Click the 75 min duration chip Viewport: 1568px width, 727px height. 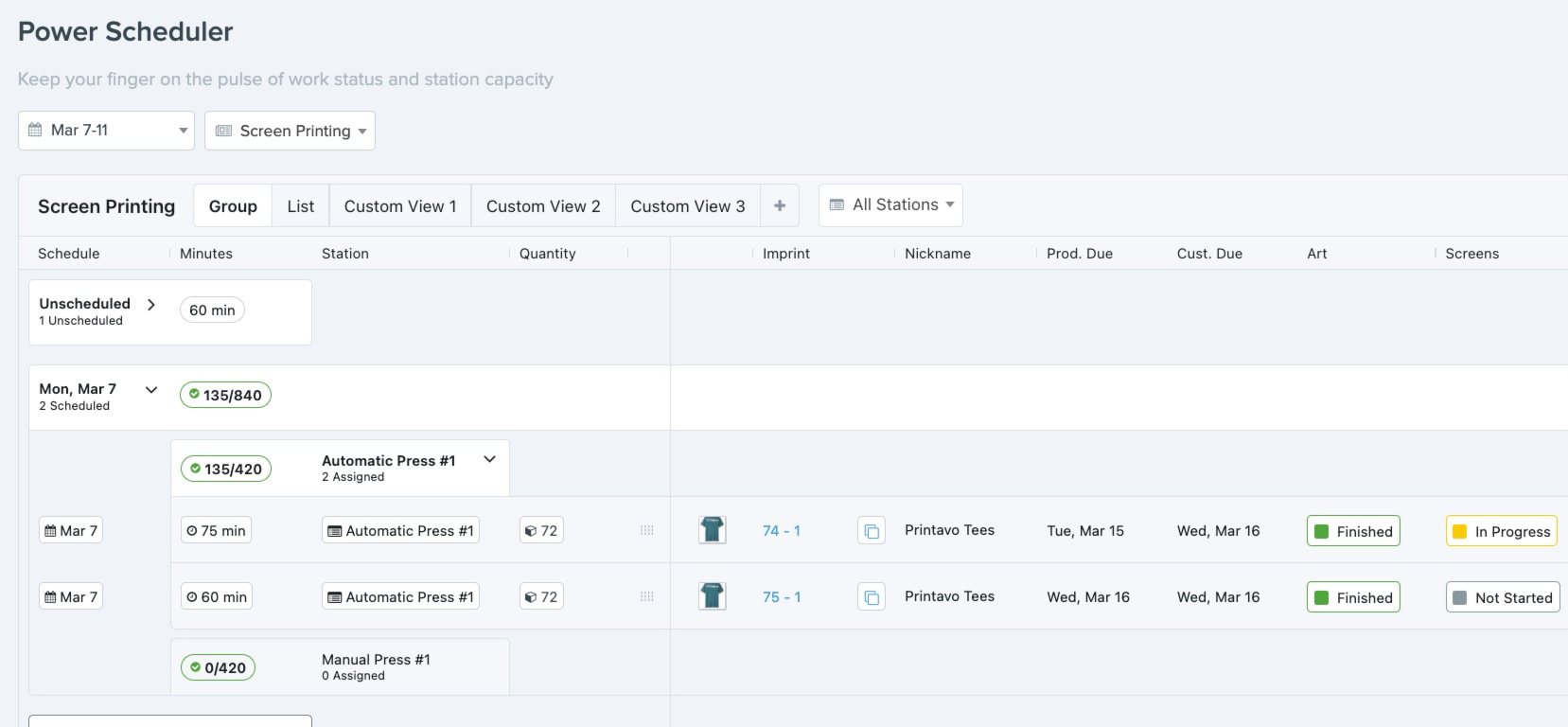click(217, 531)
